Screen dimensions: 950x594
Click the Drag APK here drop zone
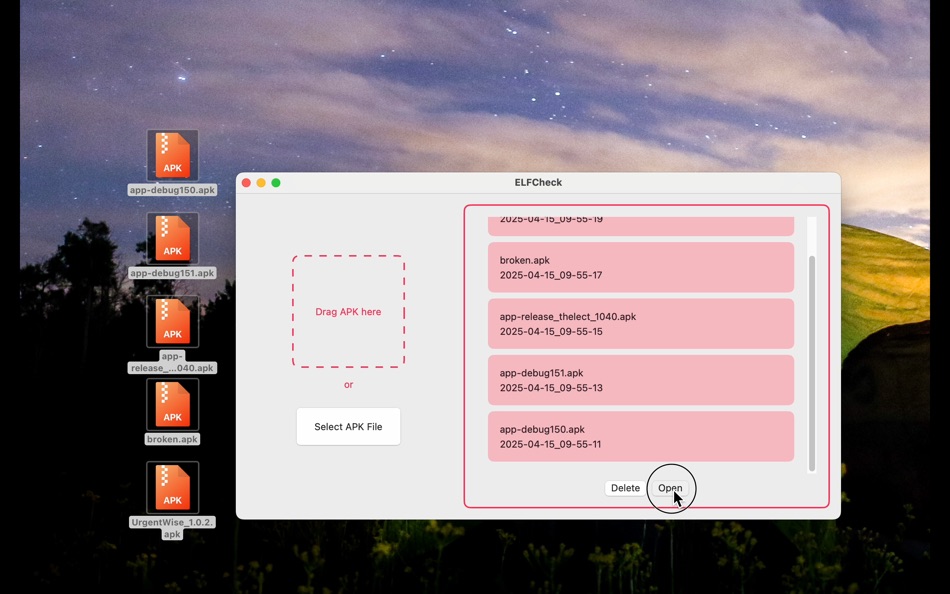348,312
